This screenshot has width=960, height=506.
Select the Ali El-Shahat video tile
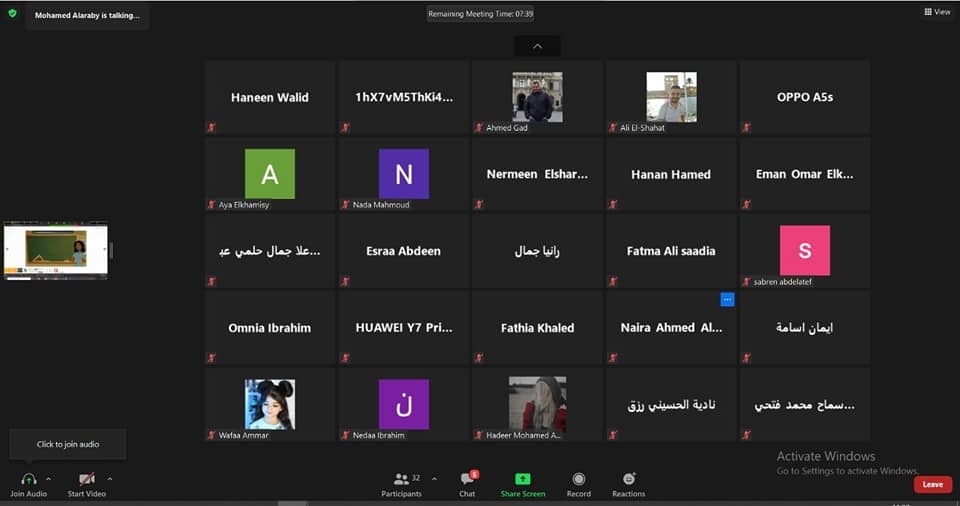click(671, 97)
